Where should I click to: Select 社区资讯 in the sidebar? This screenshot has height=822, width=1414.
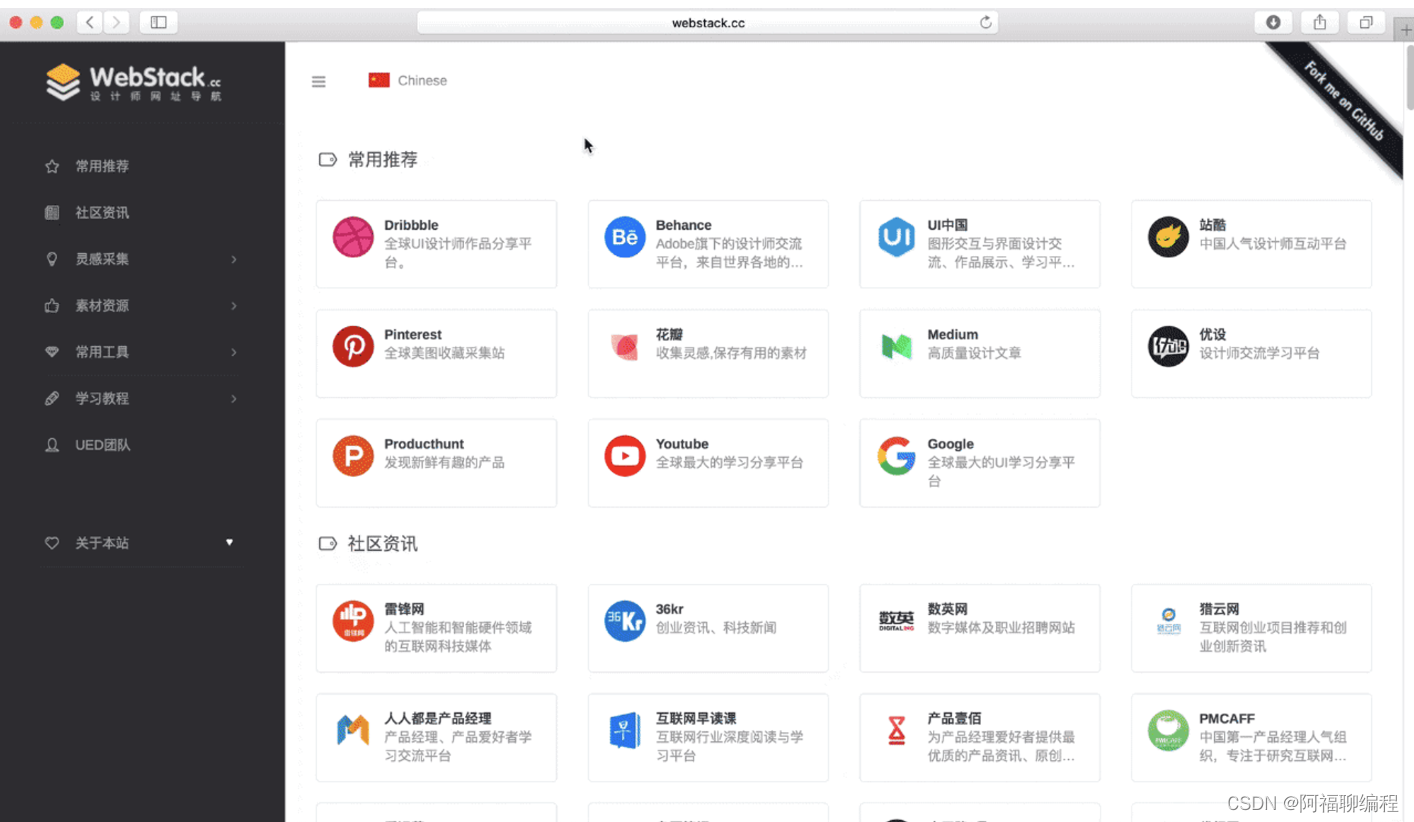coord(102,213)
